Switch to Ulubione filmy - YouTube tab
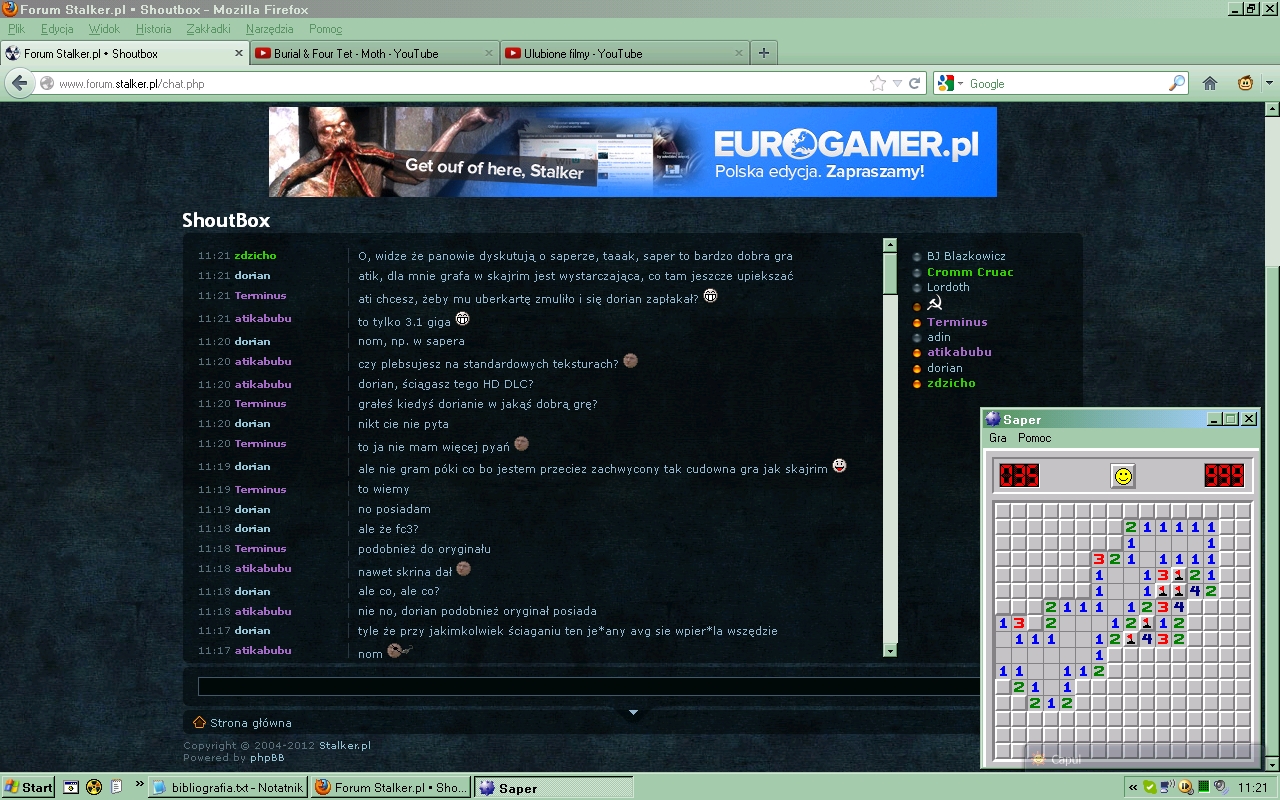This screenshot has height=800, width=1280. [x=625, y=53]
